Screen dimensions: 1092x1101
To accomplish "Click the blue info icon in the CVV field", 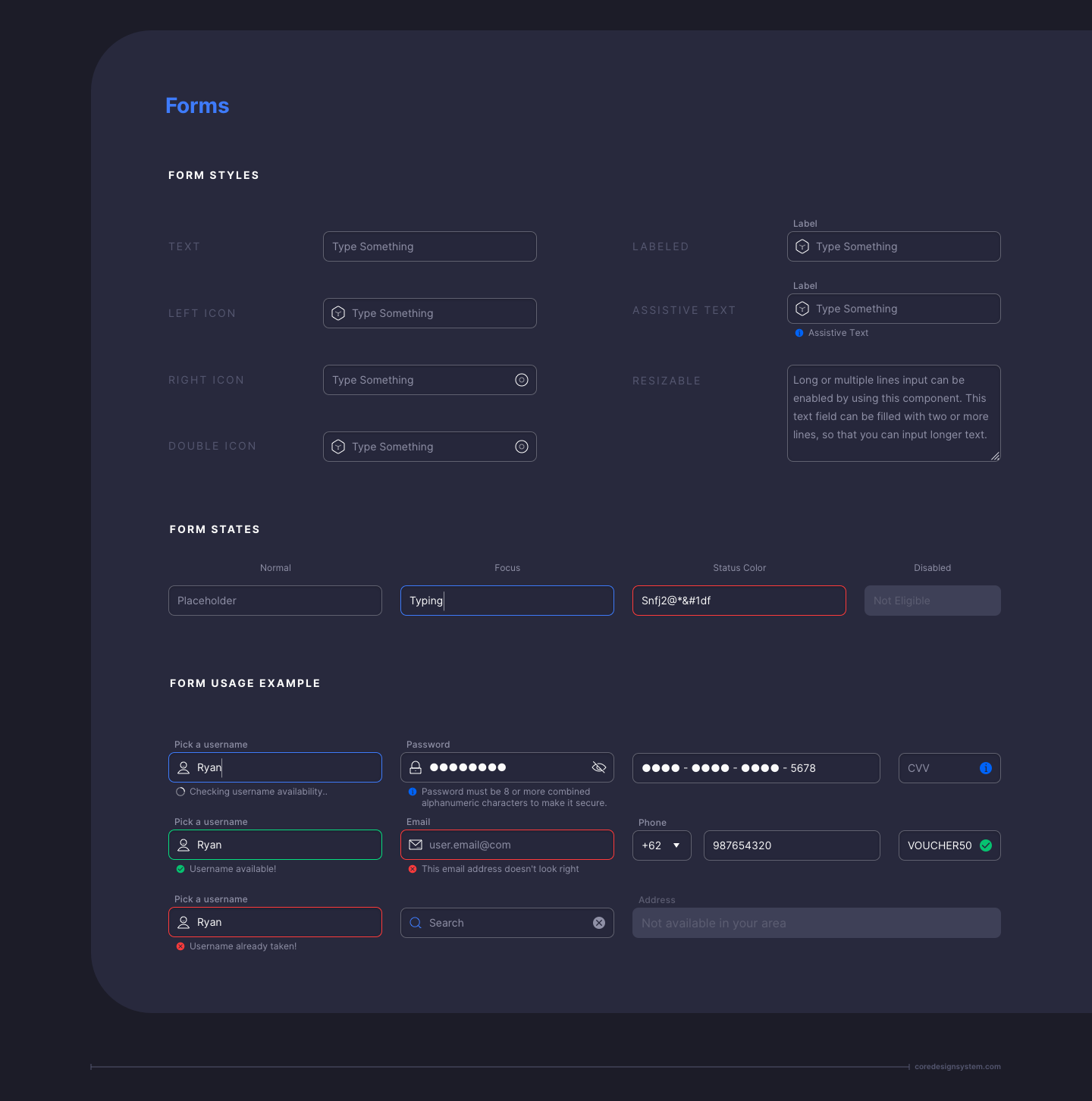I will click(986, 768).
